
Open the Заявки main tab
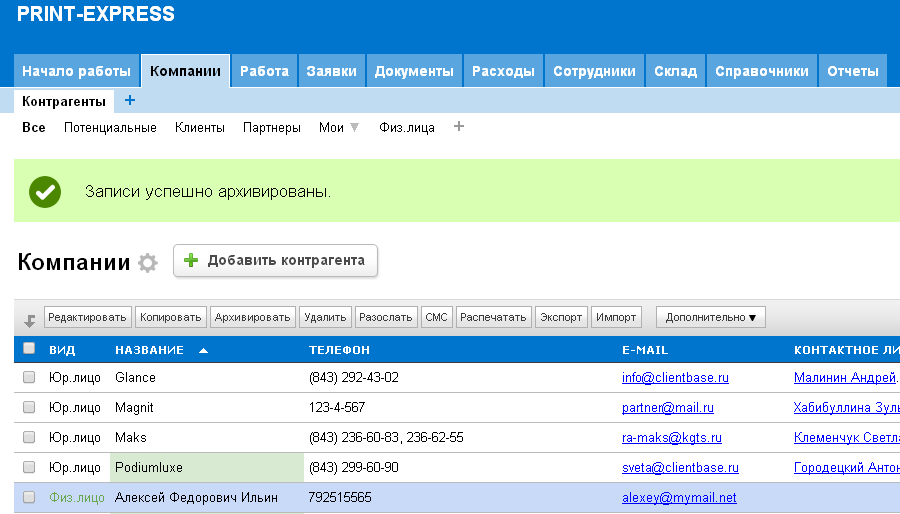pyautogui.click(x=331, y=71)
